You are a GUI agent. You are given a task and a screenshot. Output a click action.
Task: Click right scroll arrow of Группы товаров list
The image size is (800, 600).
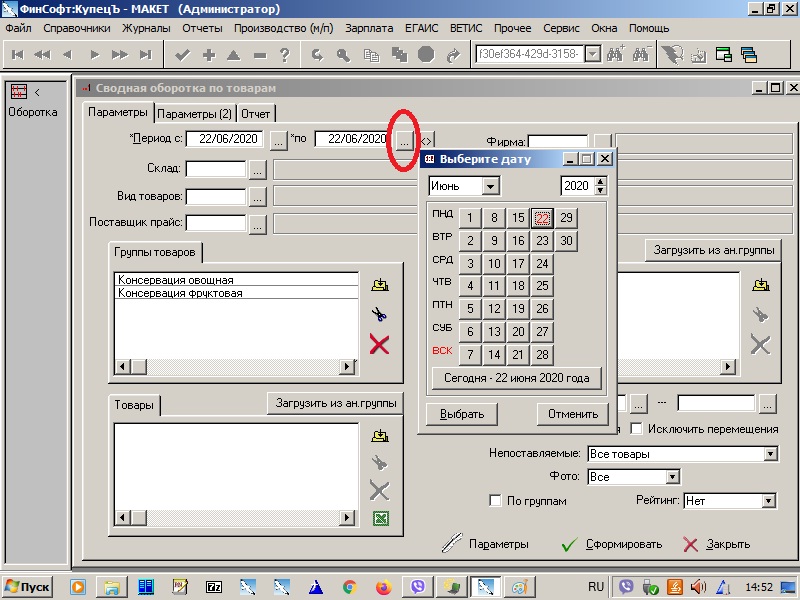coord(347,366)
